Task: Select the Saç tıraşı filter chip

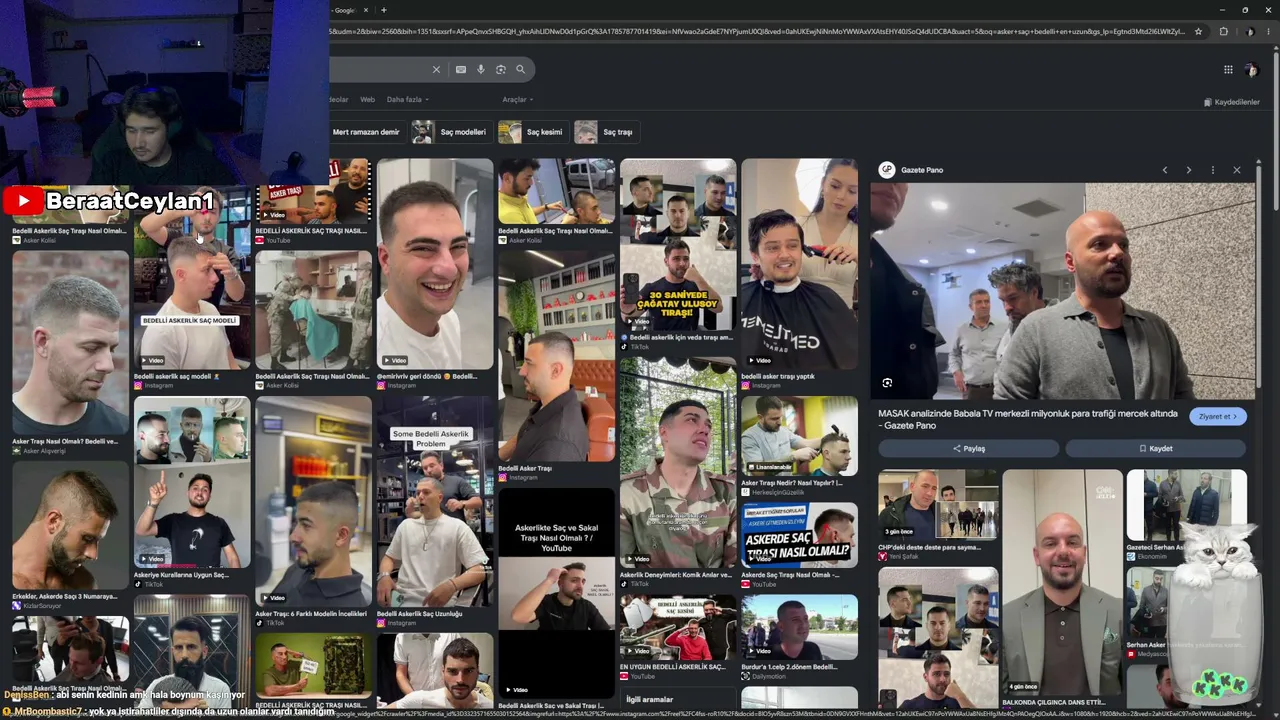Action: point(606,132)
